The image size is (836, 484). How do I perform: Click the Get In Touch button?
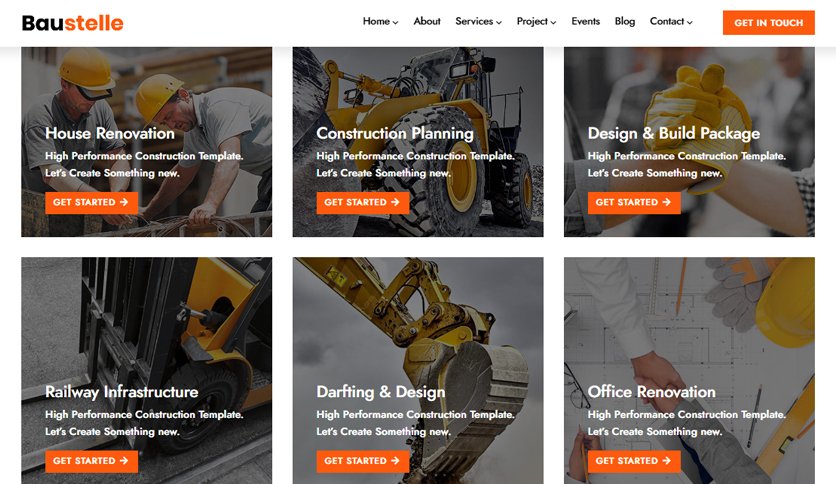tap(768, 22)
